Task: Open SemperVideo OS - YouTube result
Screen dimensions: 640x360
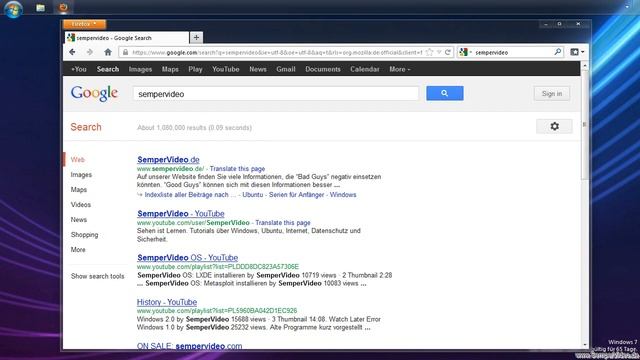Action: coord(187,258)
